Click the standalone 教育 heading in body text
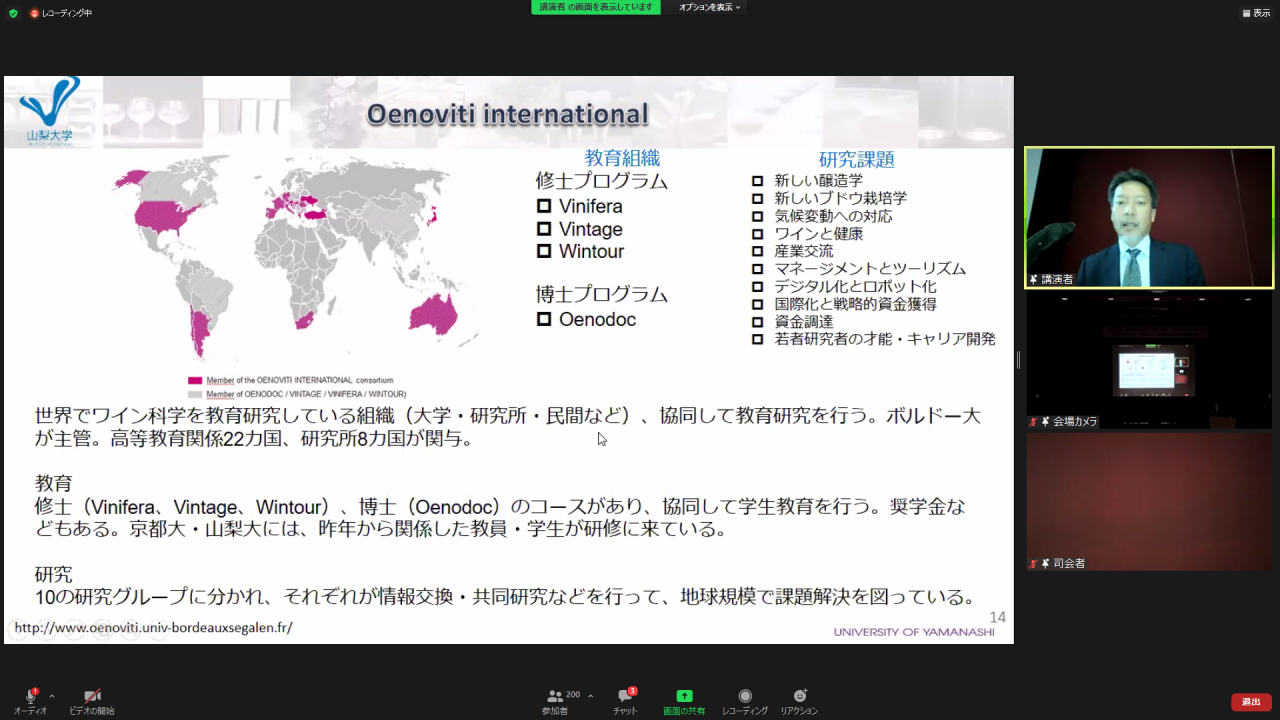 coord(54,484)
